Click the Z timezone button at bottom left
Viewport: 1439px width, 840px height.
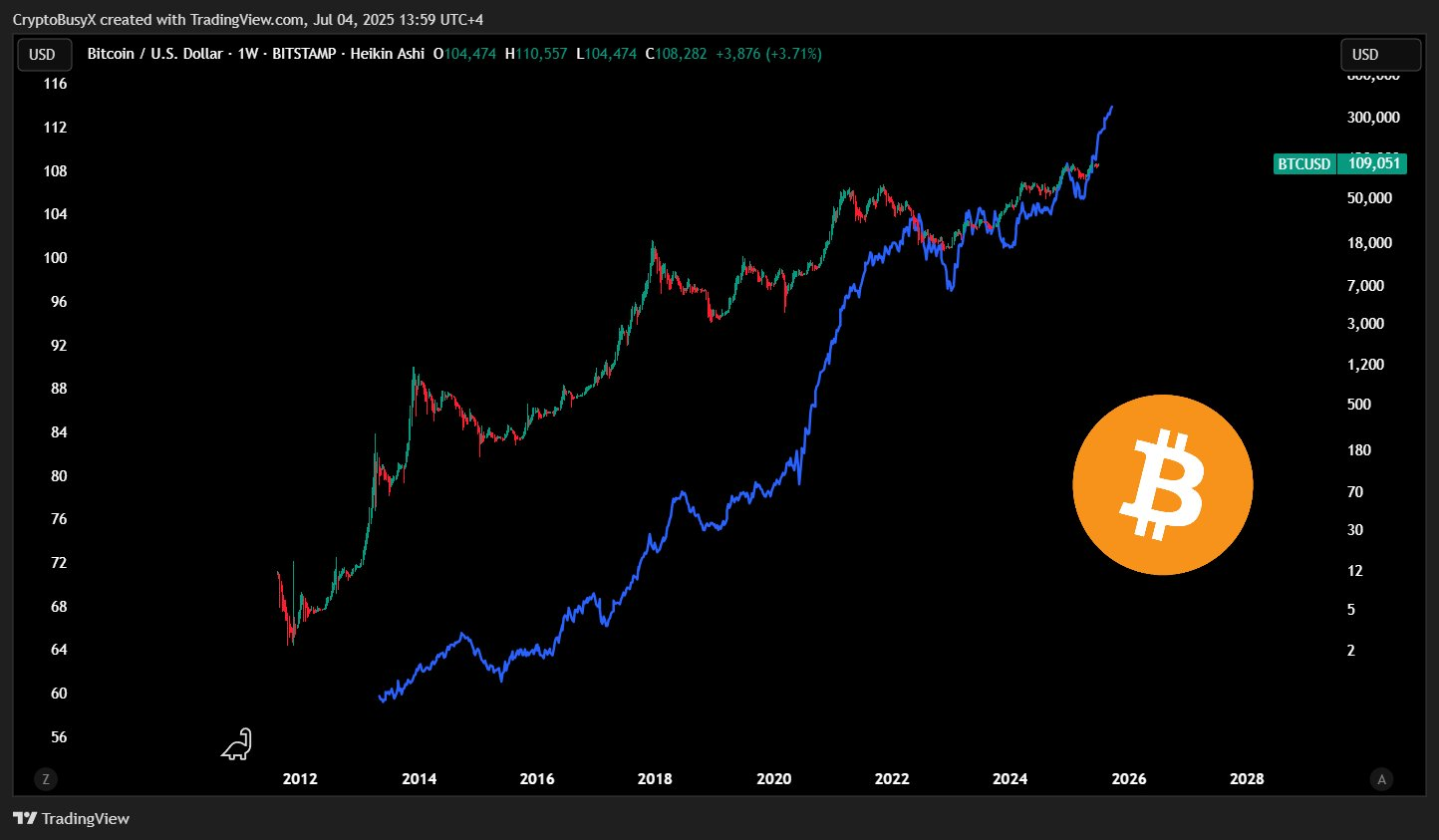pos(45,779)
